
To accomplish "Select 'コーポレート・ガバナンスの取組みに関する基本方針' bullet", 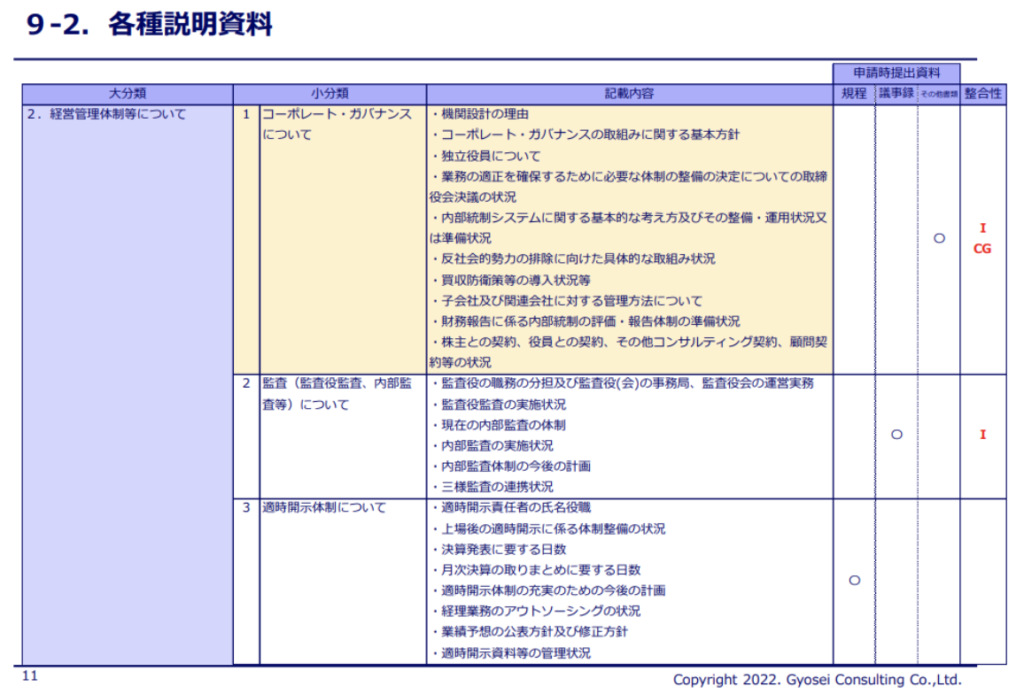I will [585, 134].
